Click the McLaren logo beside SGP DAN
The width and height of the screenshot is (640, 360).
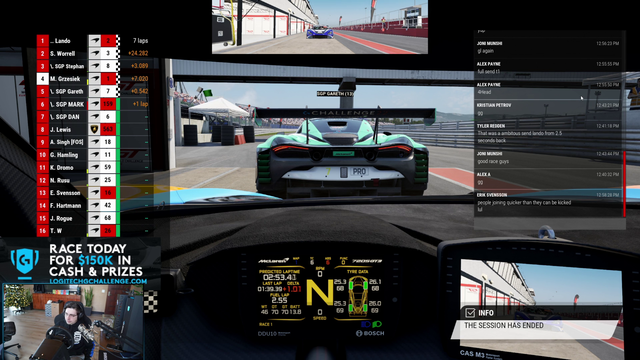coord(95,117)
